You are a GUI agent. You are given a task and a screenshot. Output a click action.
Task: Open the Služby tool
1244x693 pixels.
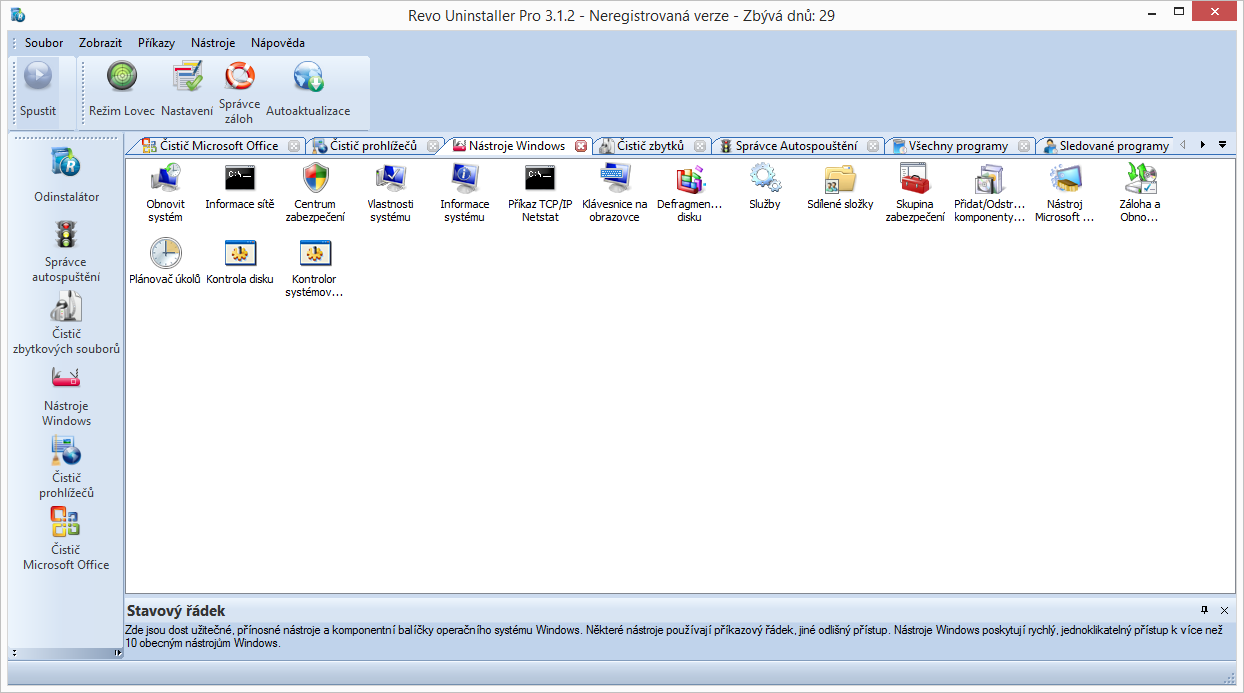(765, 187)
